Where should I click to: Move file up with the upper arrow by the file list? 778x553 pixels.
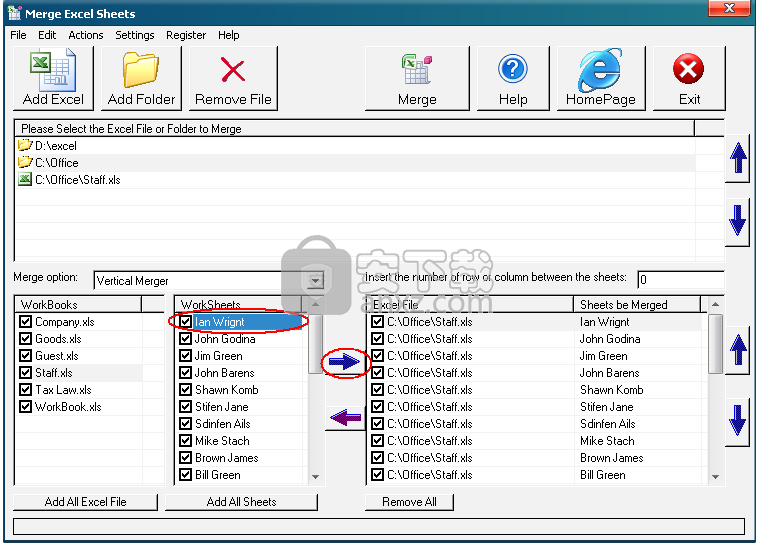pos(738,158)
